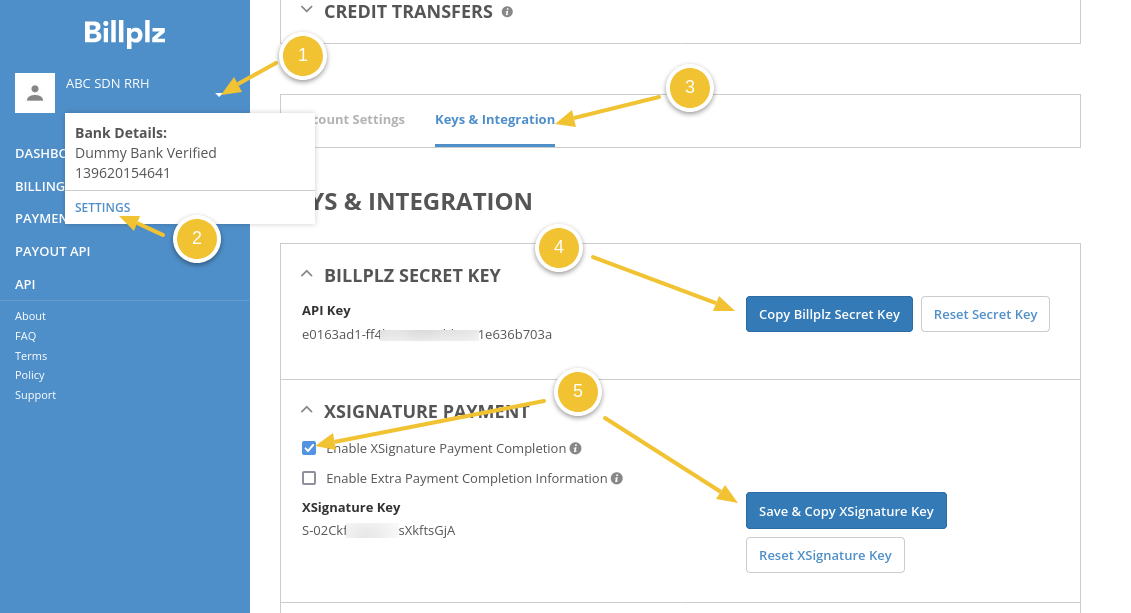Click info icon beside Extra Payment Completion Information
Viewport: 1131px width, 613px height.
(617, 479)
